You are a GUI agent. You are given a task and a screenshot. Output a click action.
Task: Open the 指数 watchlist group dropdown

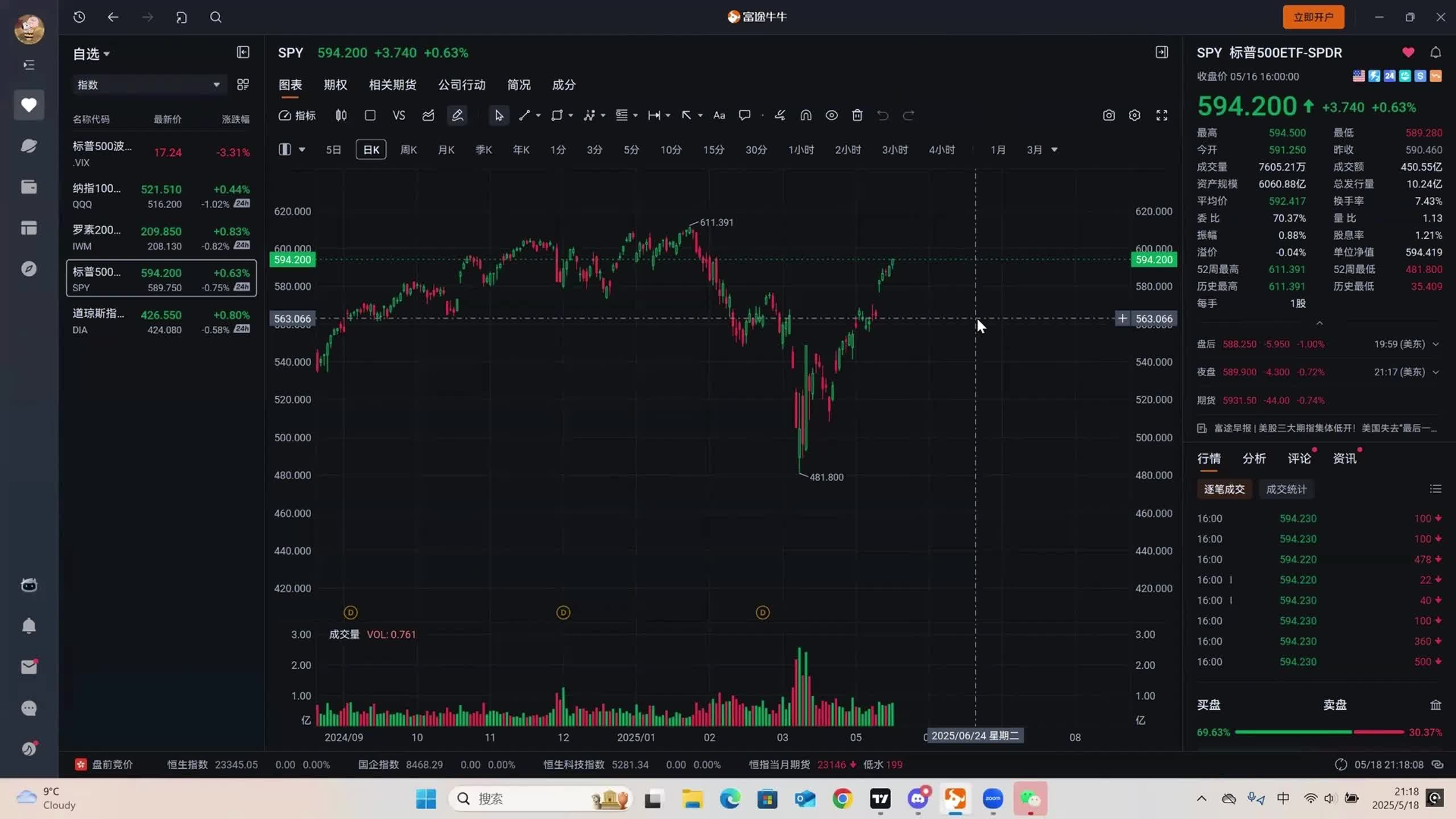pos(149,85)
